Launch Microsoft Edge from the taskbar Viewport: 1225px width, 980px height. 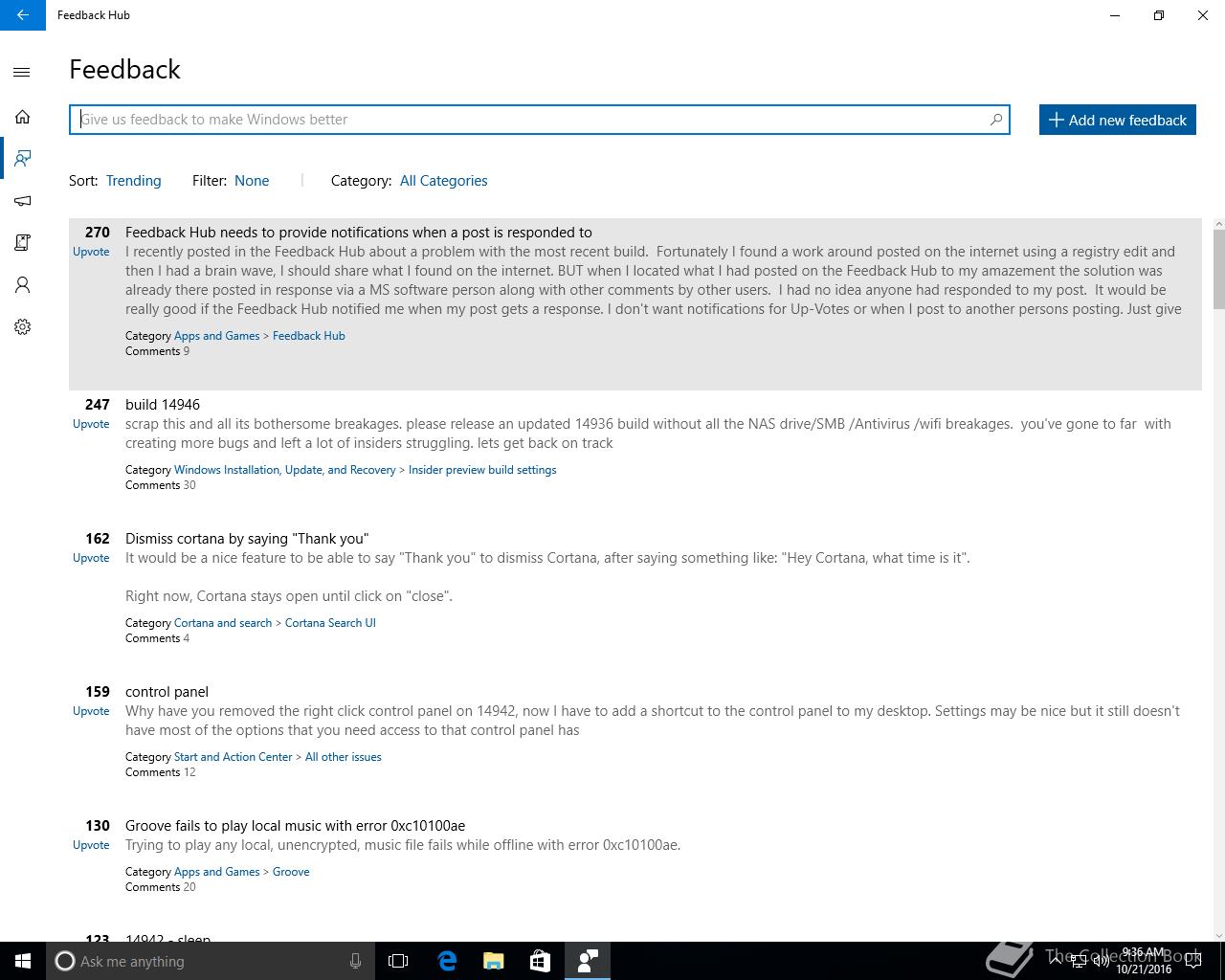pos(446,961)
